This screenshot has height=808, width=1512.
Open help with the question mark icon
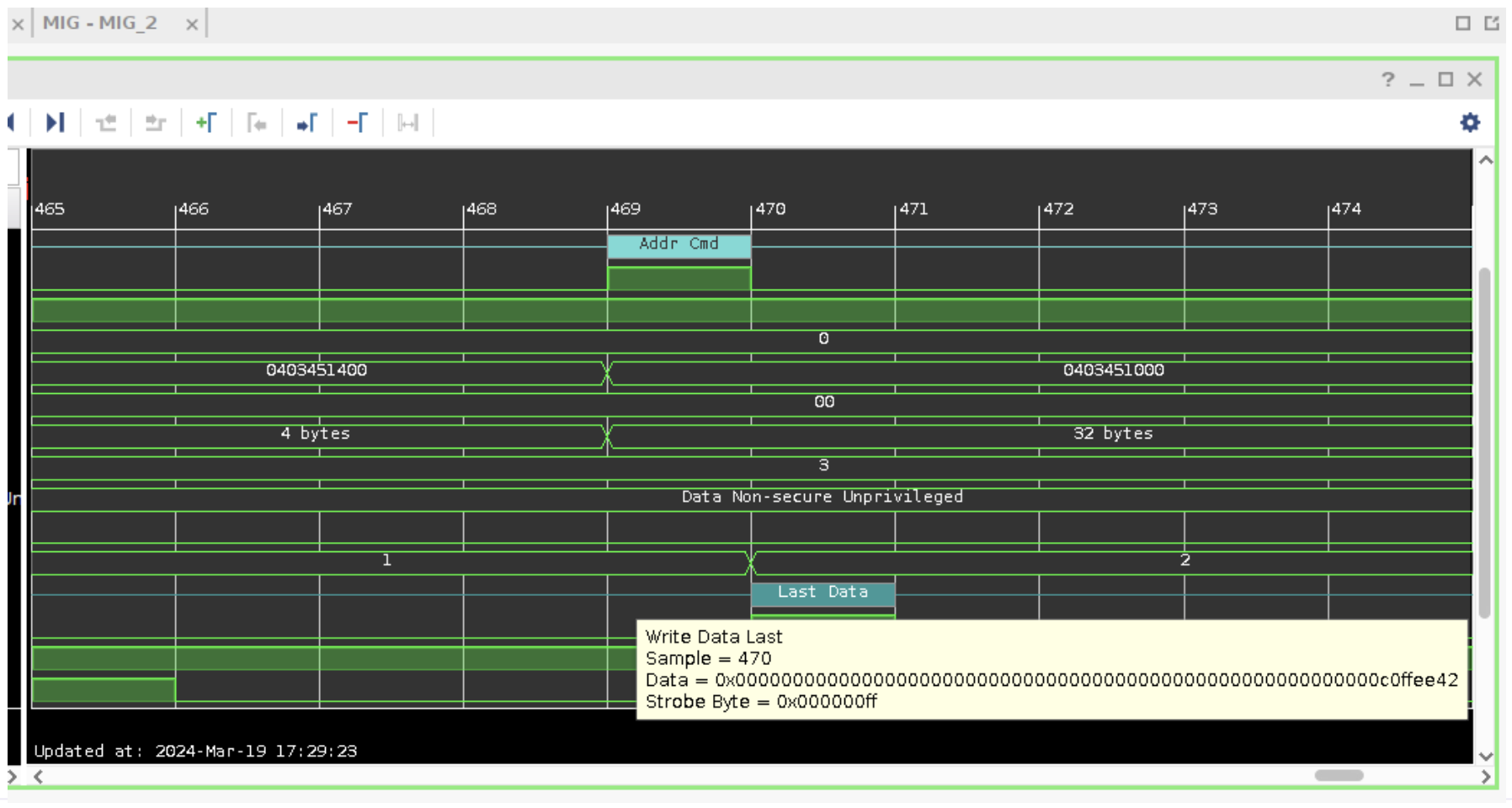[x=1388, y=80]
